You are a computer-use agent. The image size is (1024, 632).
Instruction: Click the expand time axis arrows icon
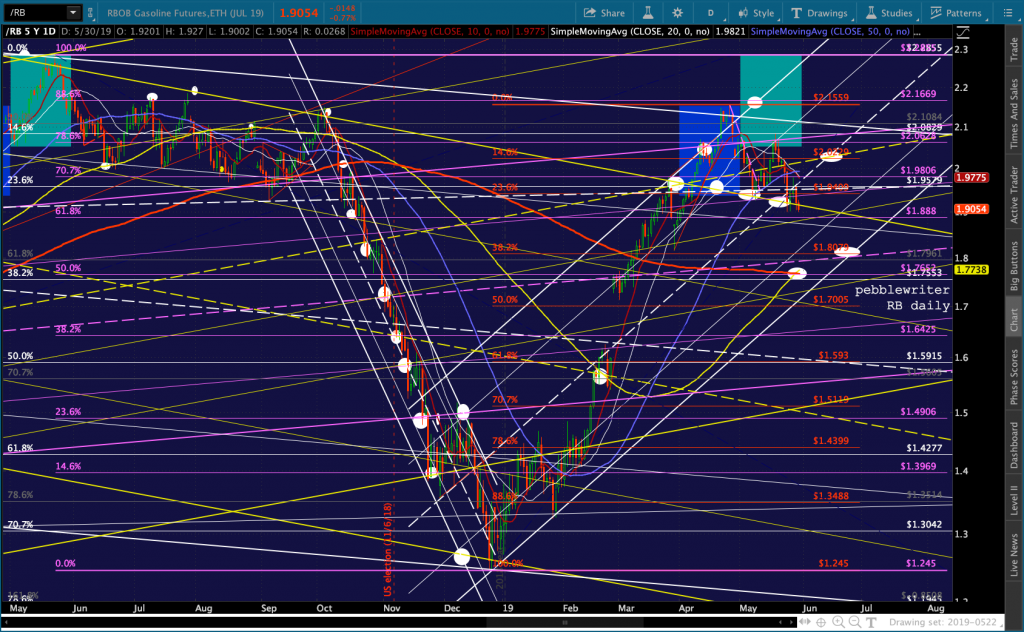coord(805,622)
